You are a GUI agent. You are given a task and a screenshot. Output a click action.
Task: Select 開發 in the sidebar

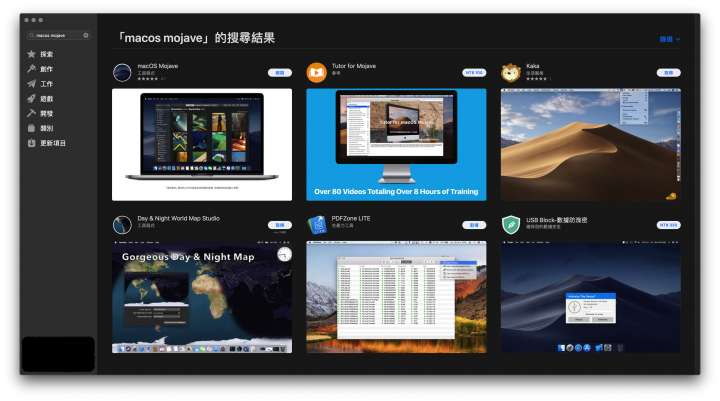click(x=46, y=113)
